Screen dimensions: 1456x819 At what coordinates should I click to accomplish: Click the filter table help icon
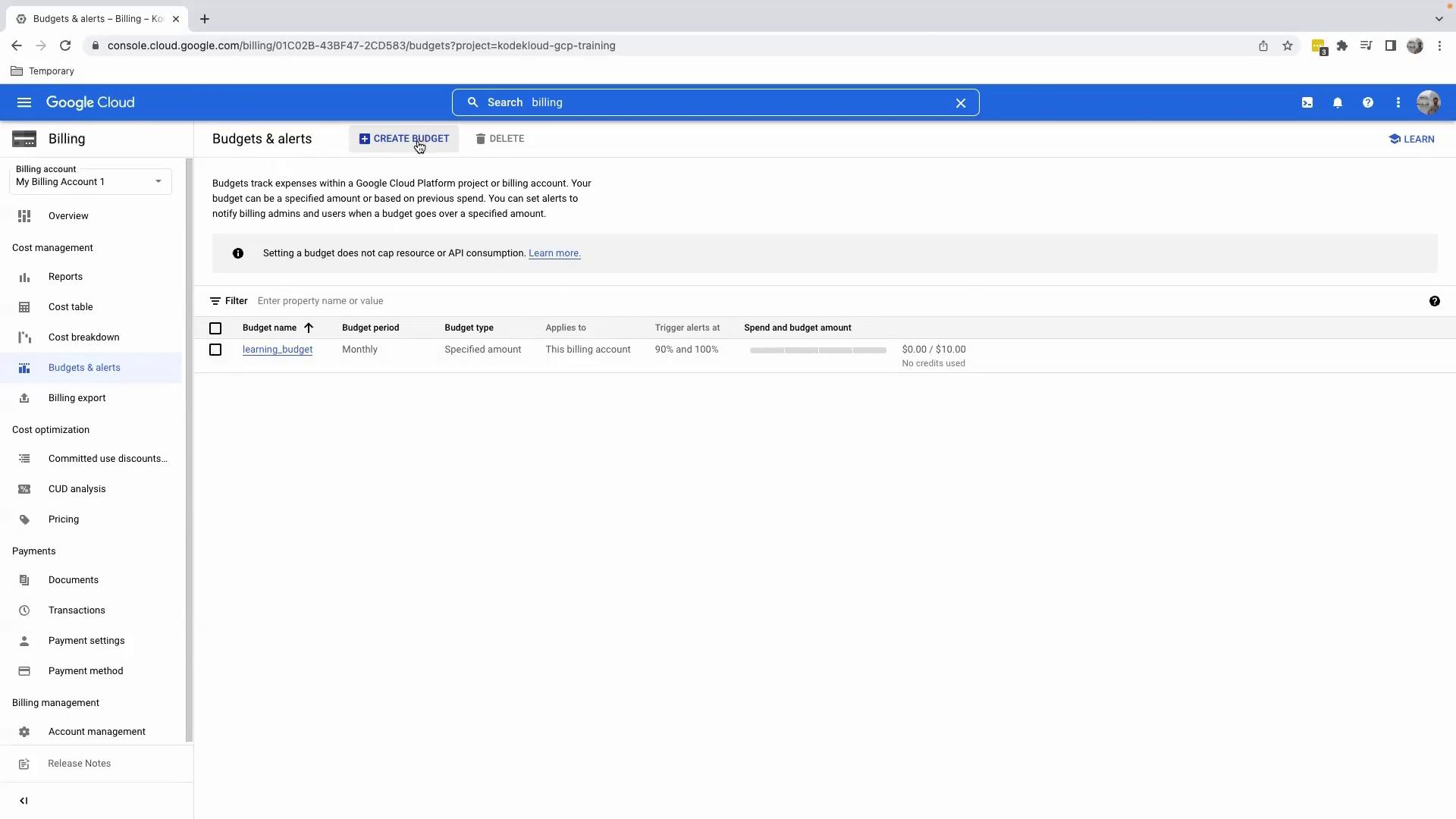click(x=1434, y=301)
